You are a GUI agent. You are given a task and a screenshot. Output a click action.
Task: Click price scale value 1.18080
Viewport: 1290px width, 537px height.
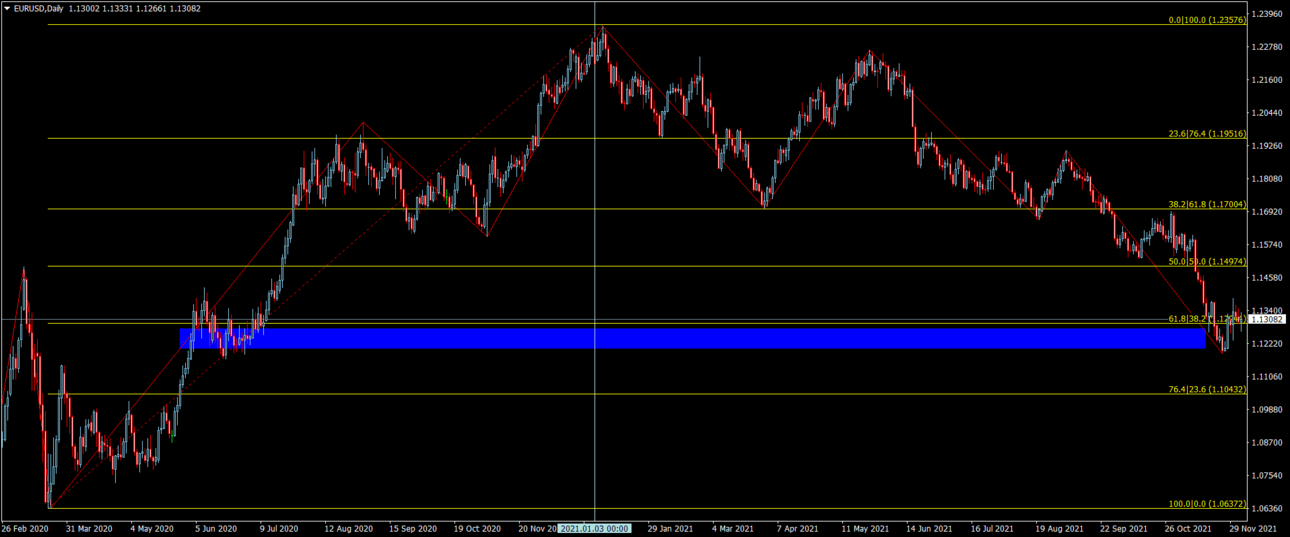point(1268,179)
